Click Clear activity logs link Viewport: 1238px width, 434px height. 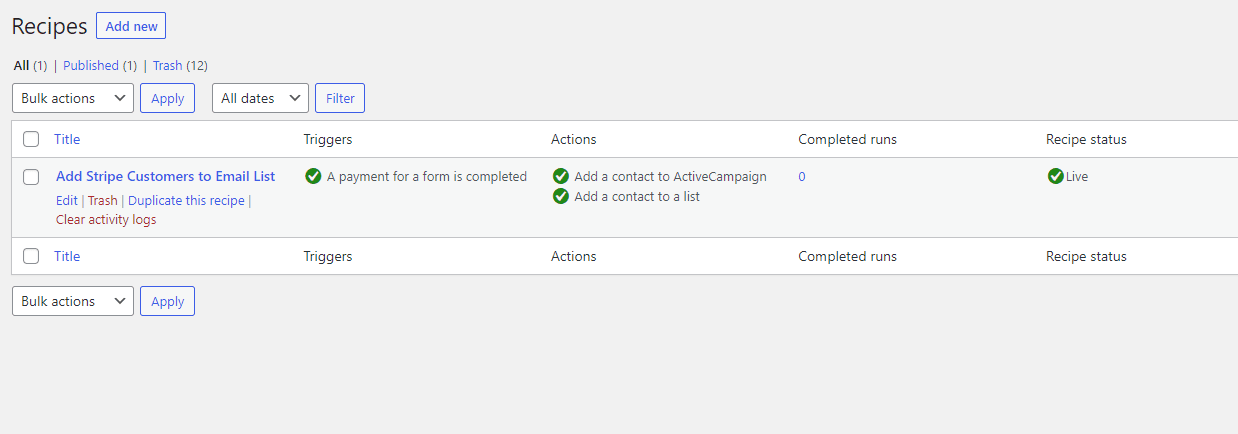106,220
